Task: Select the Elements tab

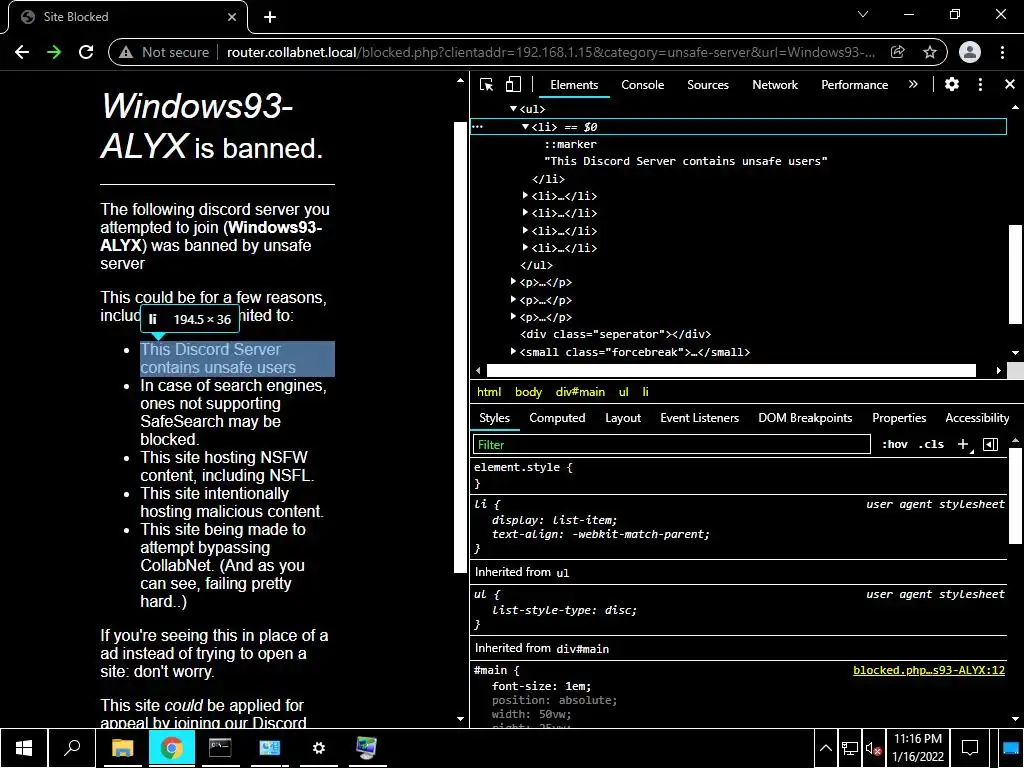Action: point(574,85)
